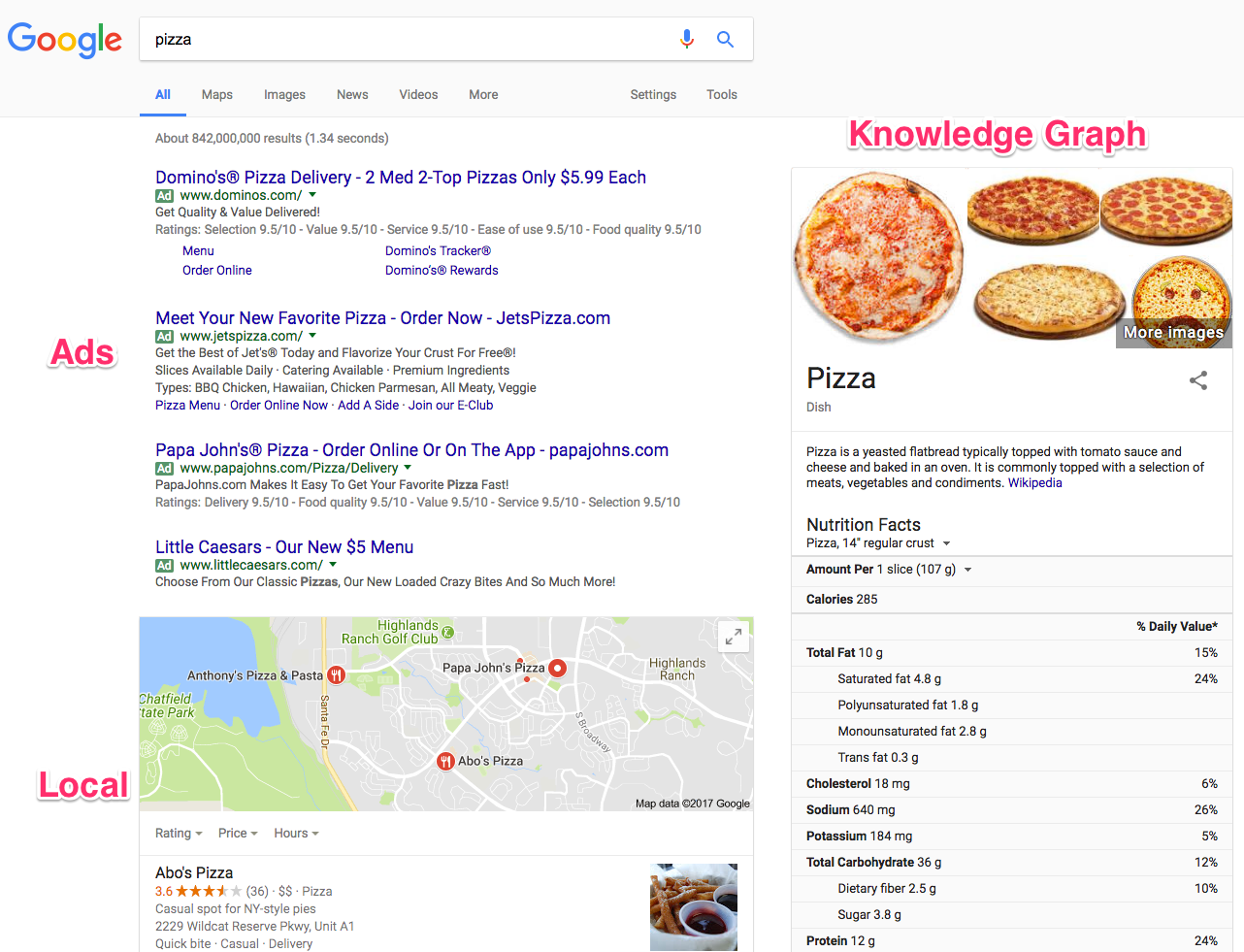Switch to the Images tab
Screen dimensions: 1244x952
tap(284, 94)
